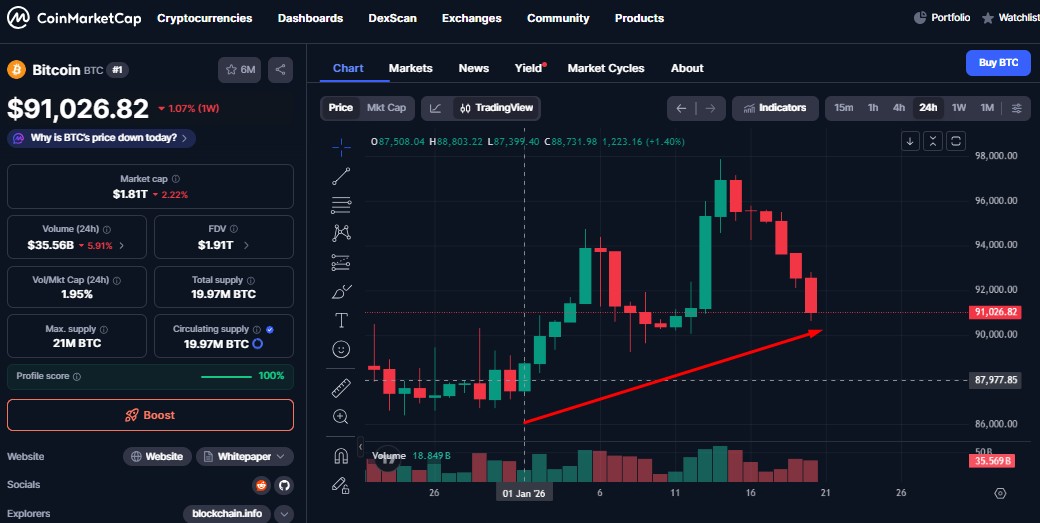Open the Community menu

(558, 19)
